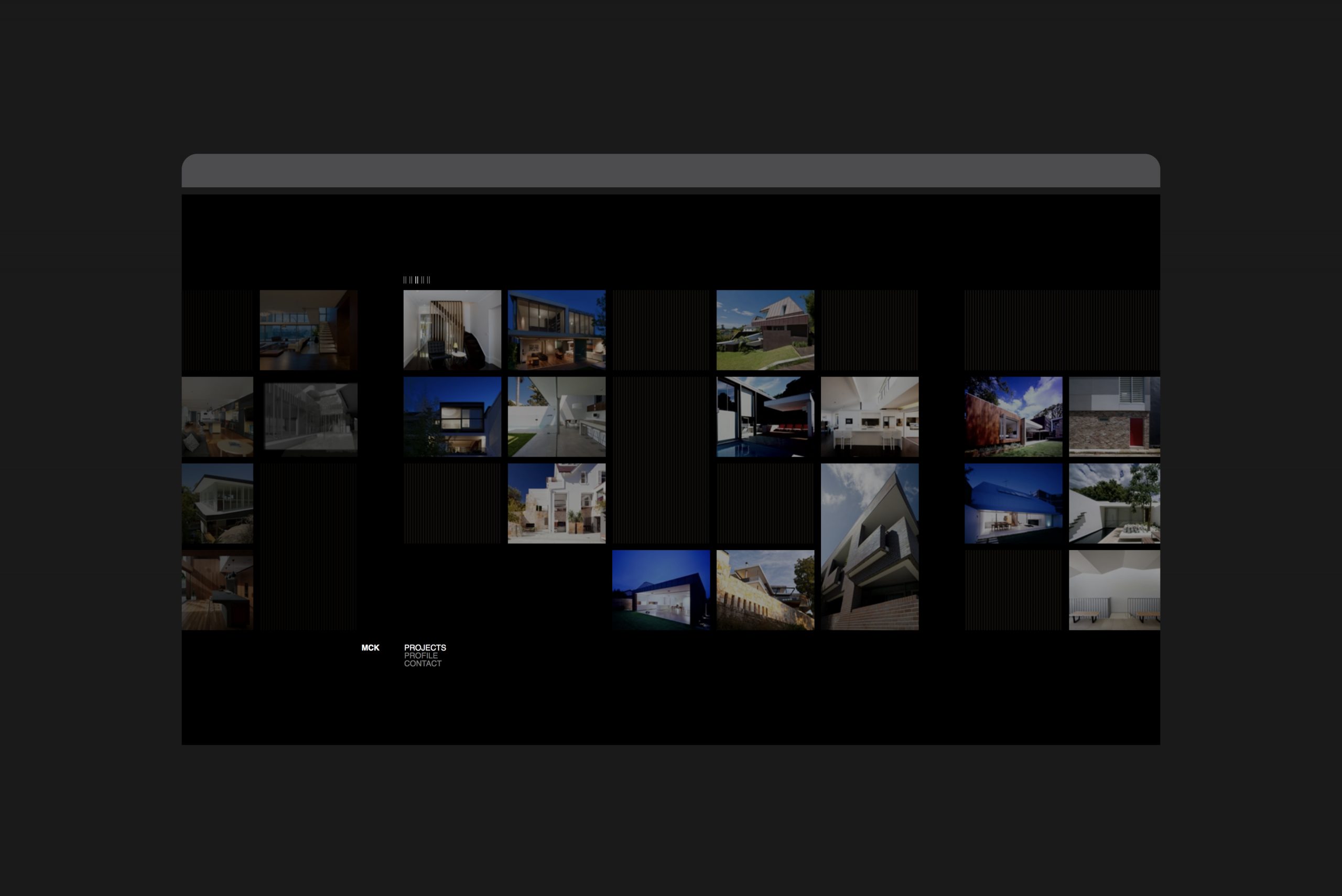
Task: Open the white kitchen with bar stools thumbnail
Action: [x=870, y=417]
